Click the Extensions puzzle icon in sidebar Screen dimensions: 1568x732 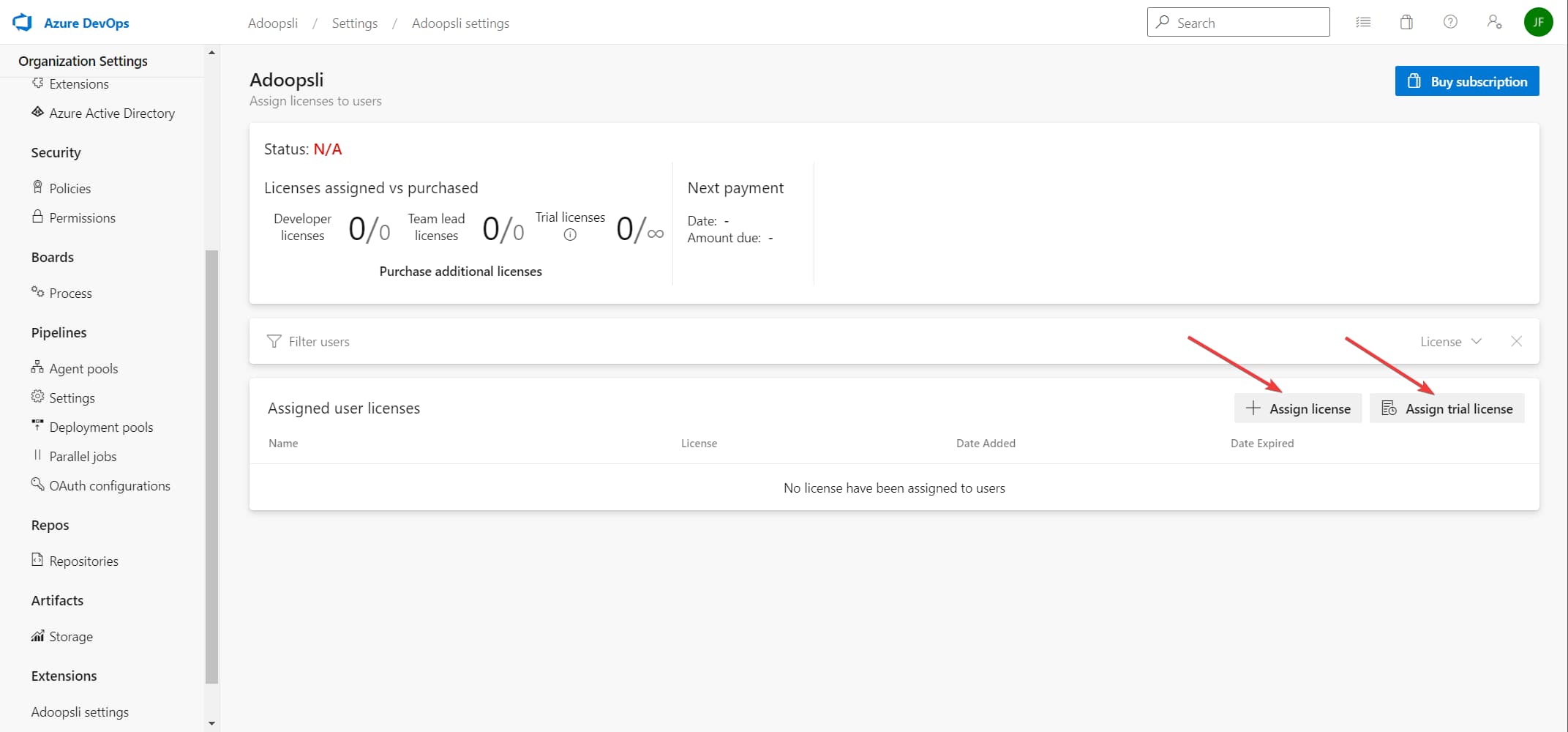click(x=38, y=83)
